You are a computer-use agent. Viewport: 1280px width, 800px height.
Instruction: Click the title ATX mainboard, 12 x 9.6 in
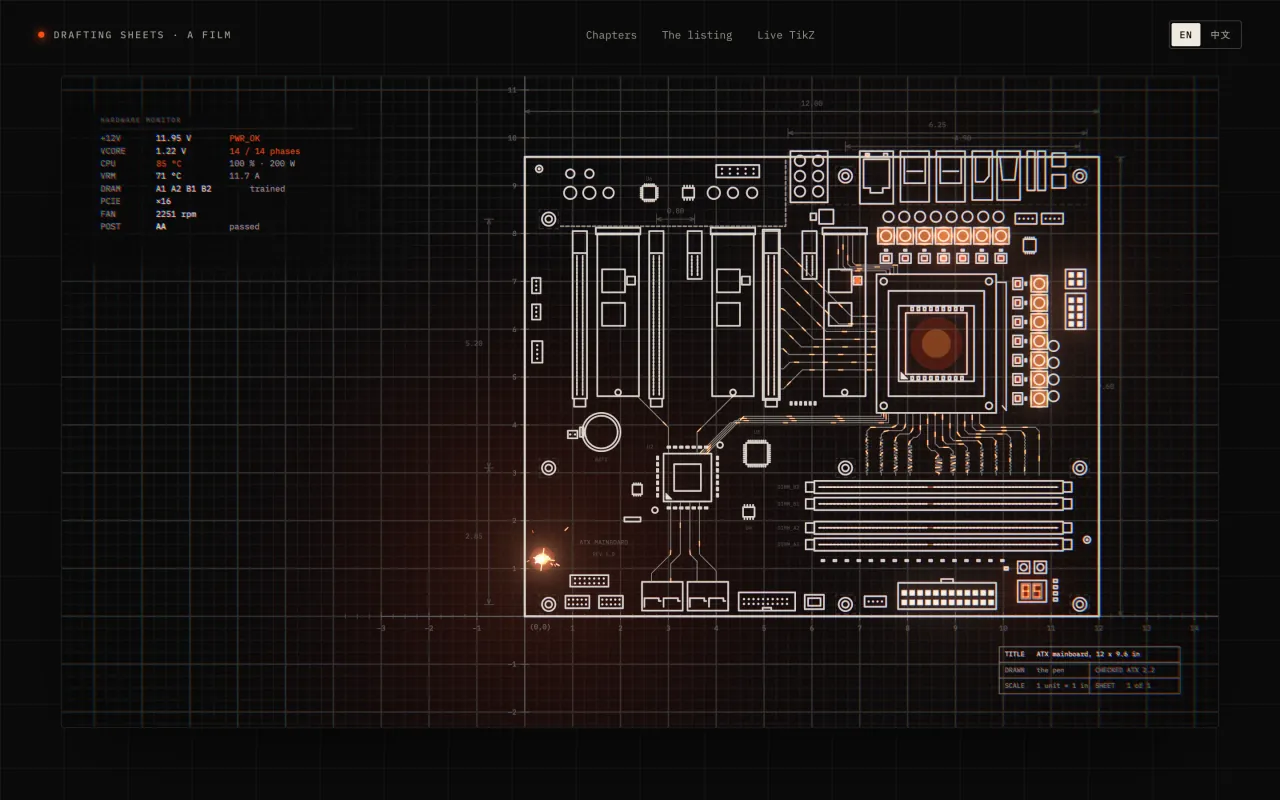click(1088, 654)
